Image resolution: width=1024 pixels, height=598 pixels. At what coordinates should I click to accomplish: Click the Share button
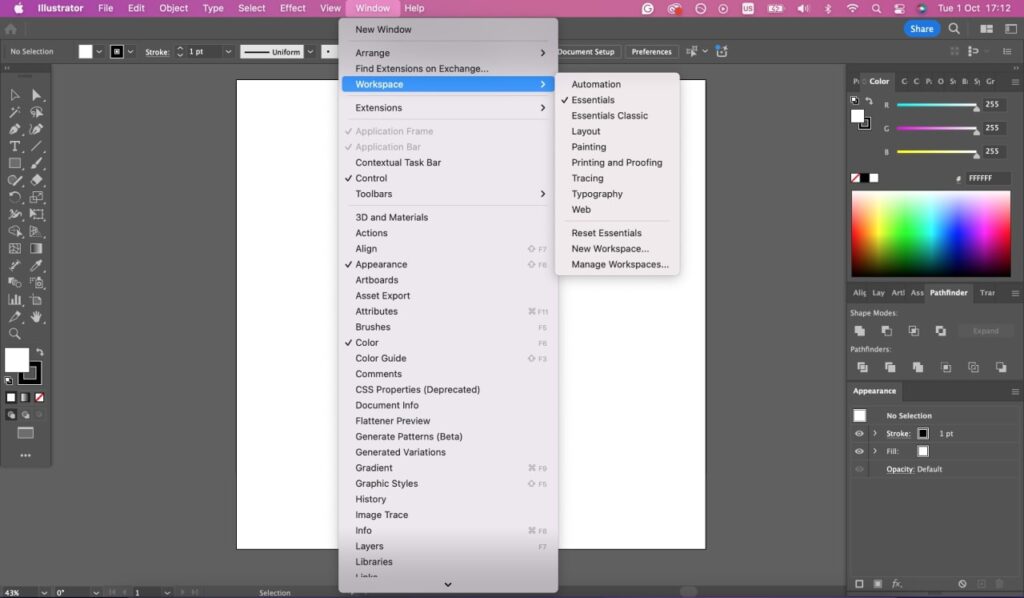(x=921, y=29)
